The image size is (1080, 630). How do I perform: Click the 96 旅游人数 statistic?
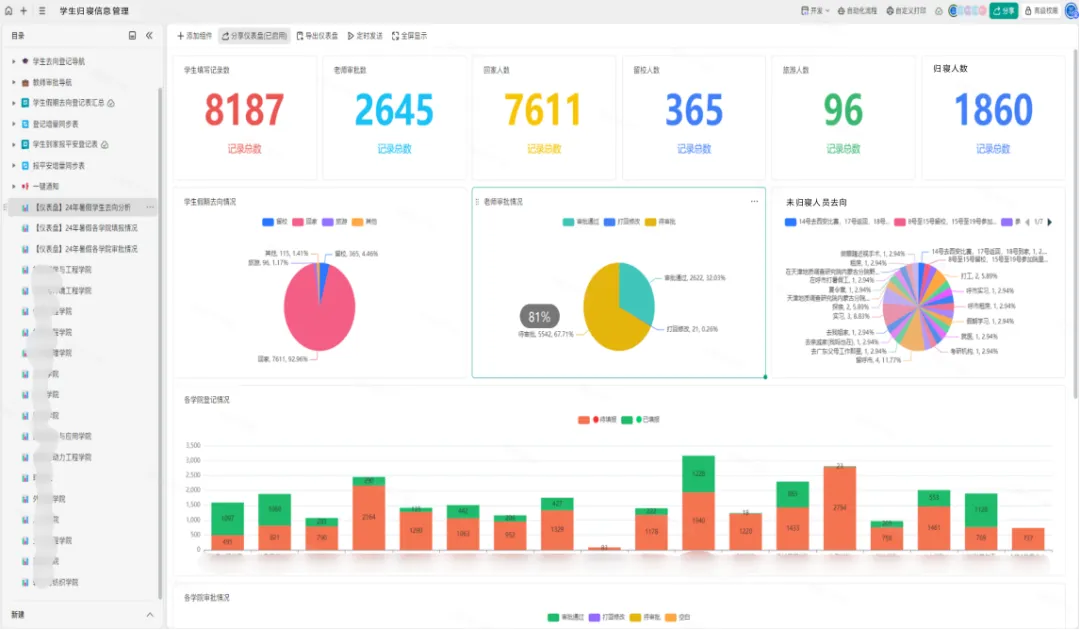843,110
